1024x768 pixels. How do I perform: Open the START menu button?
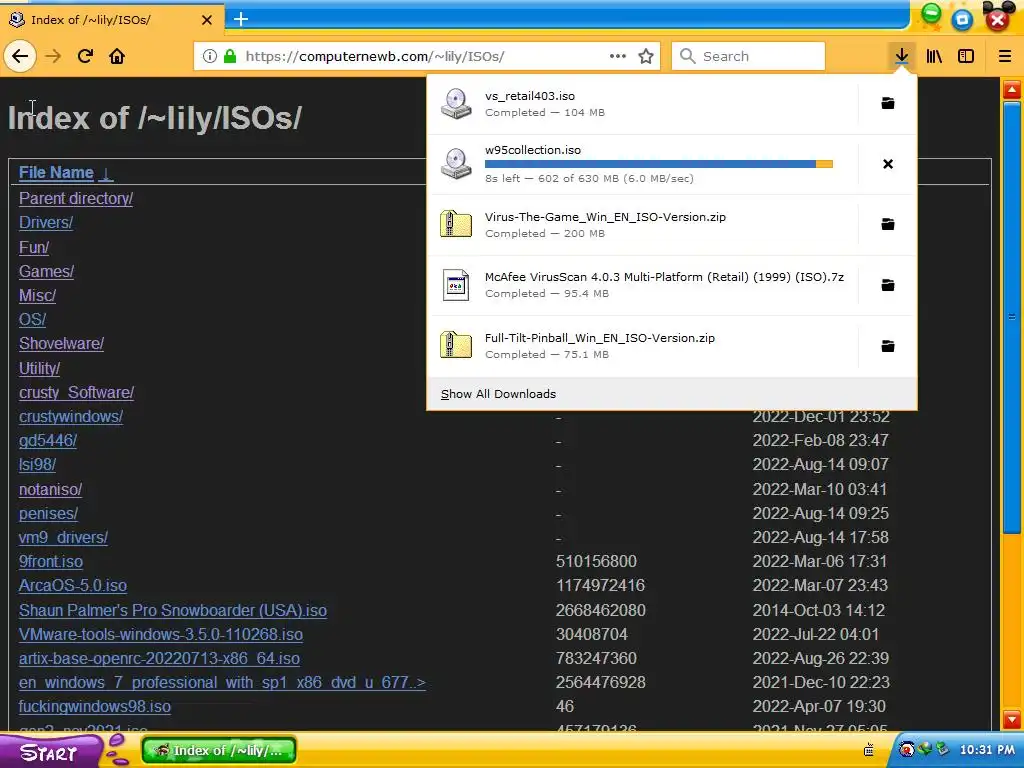(x=49, y=752)
